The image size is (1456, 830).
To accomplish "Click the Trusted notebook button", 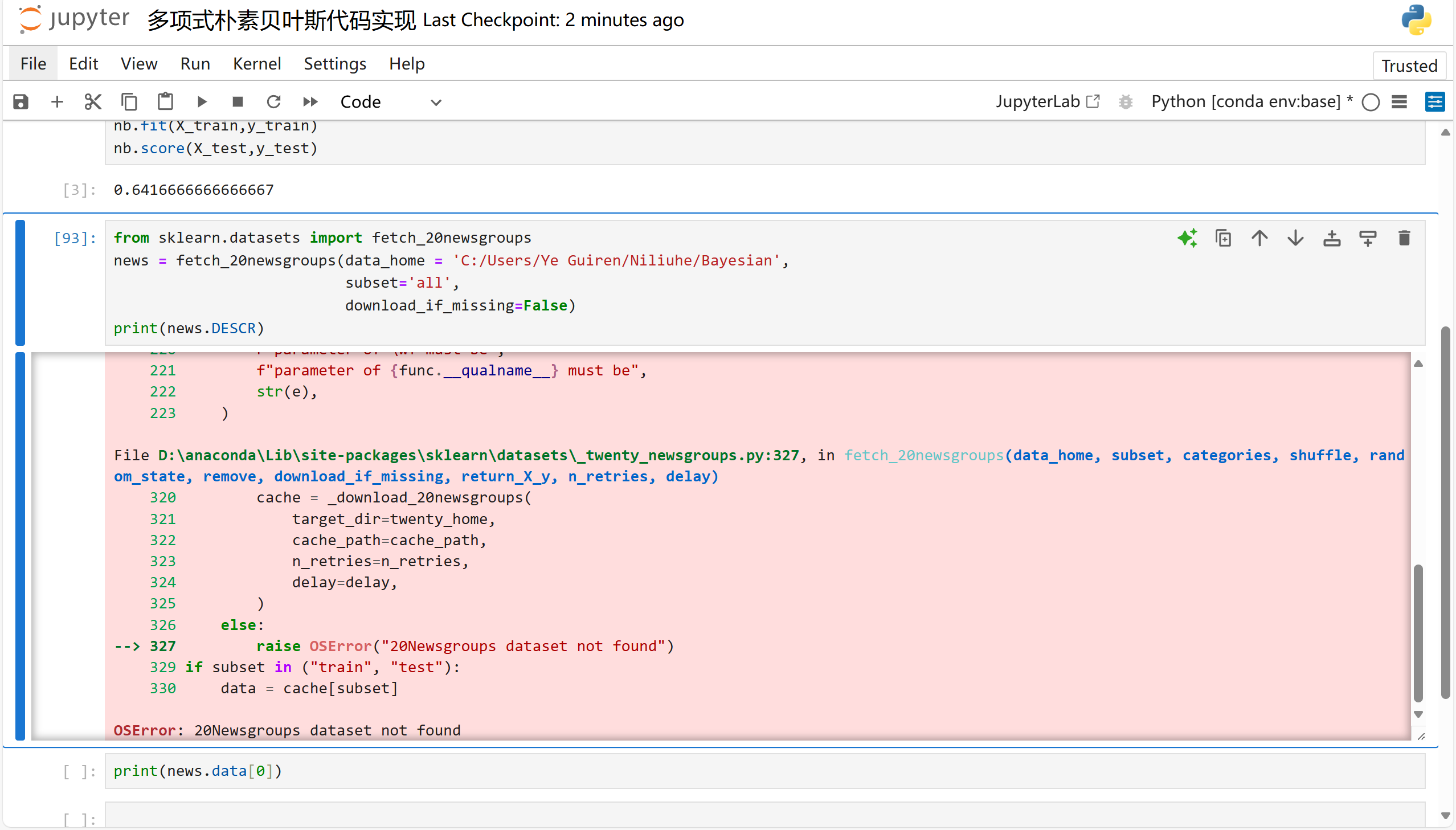I will 1409,66.
